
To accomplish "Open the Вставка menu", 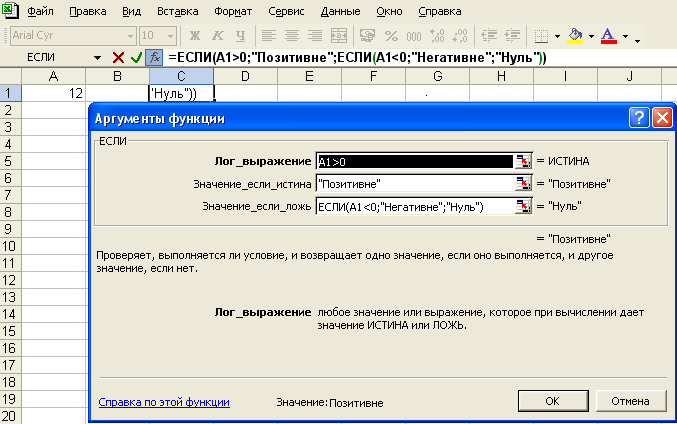I will (x=177, y=11).
